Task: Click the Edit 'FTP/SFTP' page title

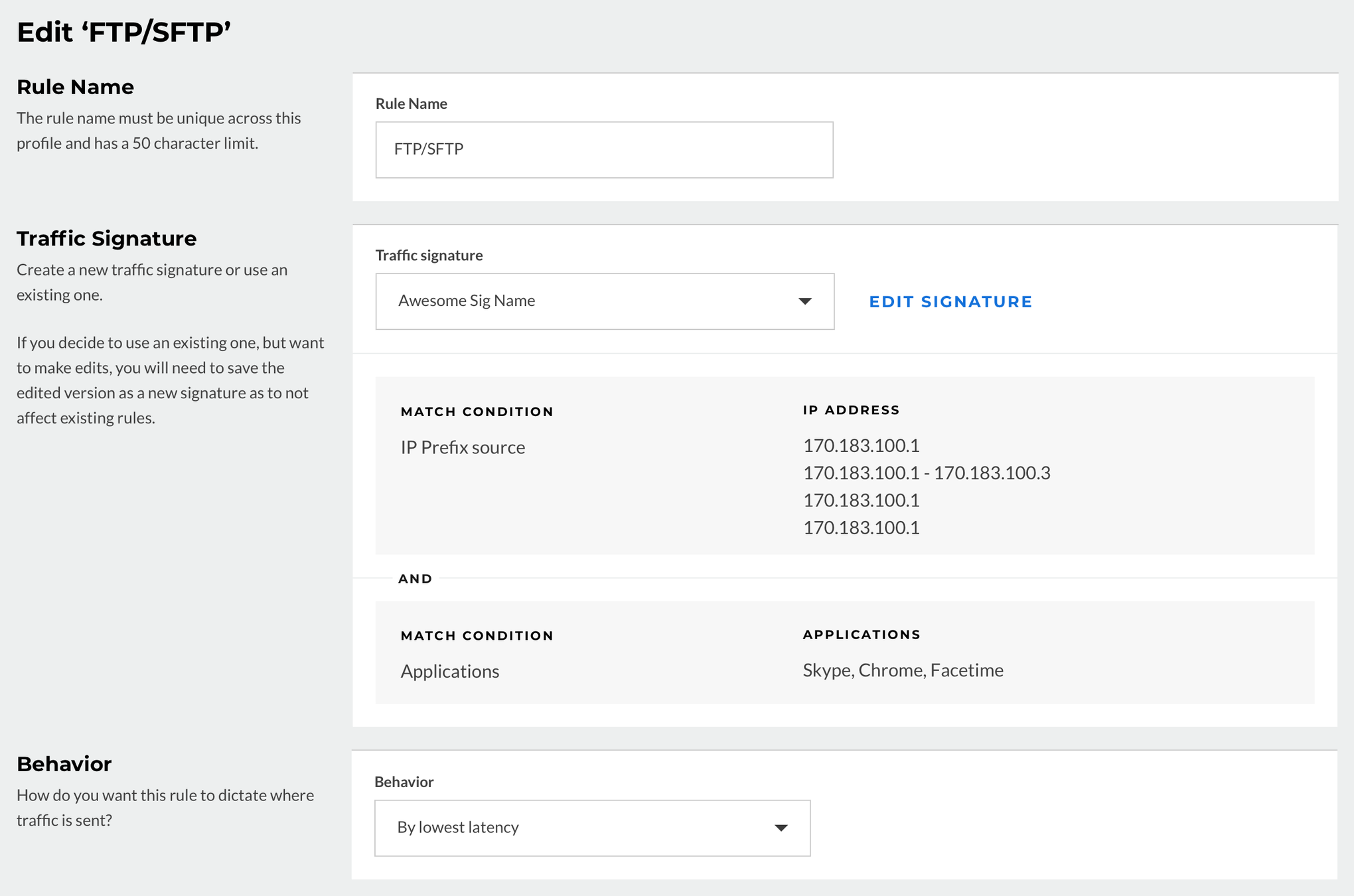Action: [124, 33]
